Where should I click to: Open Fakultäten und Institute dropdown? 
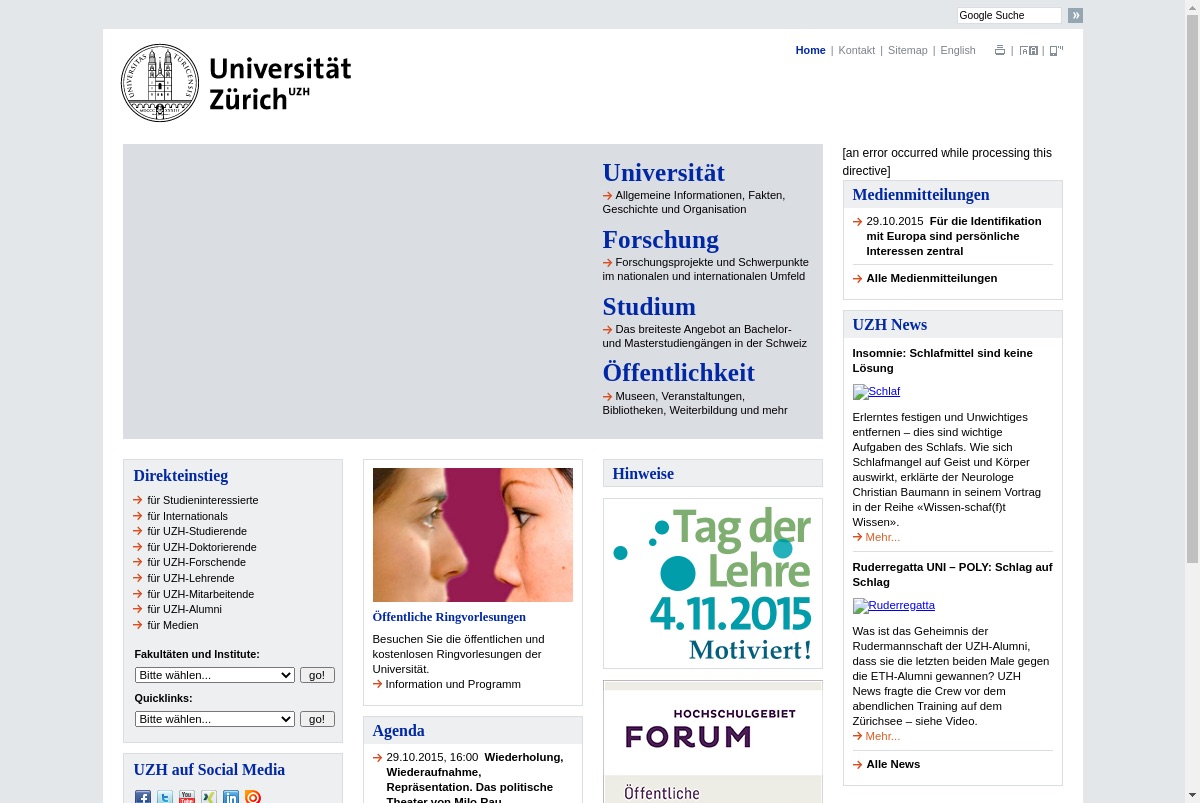(215, 675)
